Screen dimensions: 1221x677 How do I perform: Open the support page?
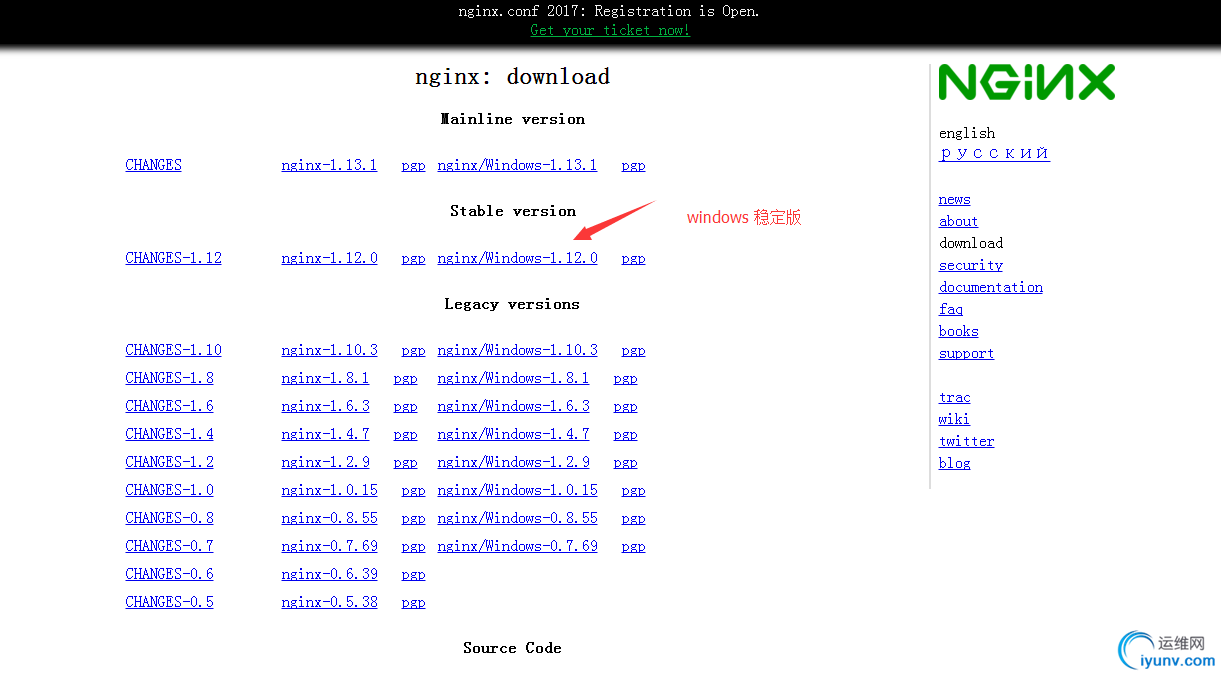pyautogui.click(x=966, y=354)
